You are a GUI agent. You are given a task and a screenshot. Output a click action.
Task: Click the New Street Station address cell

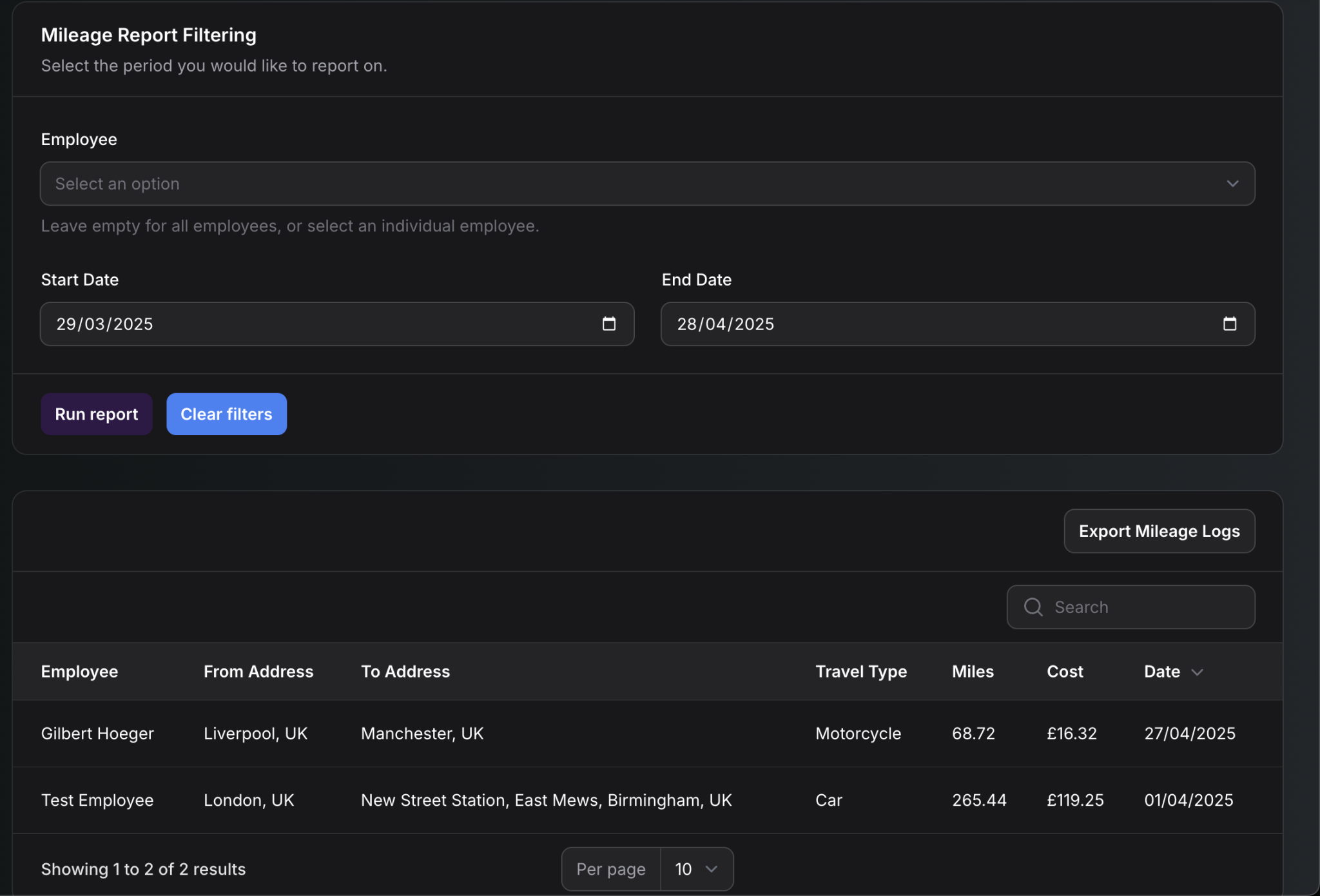(x=546, y=800)
